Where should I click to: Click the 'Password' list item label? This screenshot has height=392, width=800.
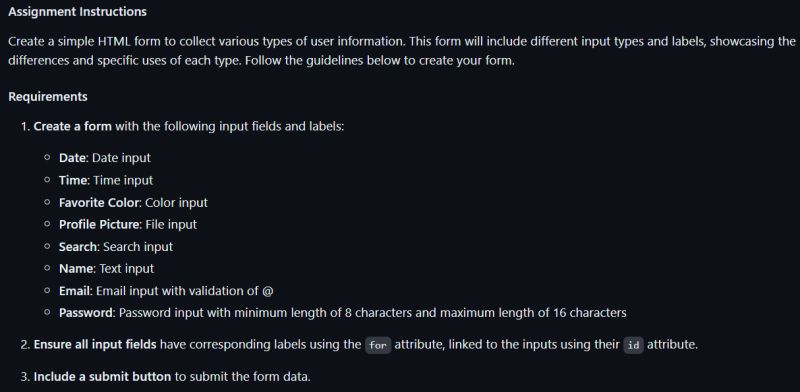coord(86,313)
